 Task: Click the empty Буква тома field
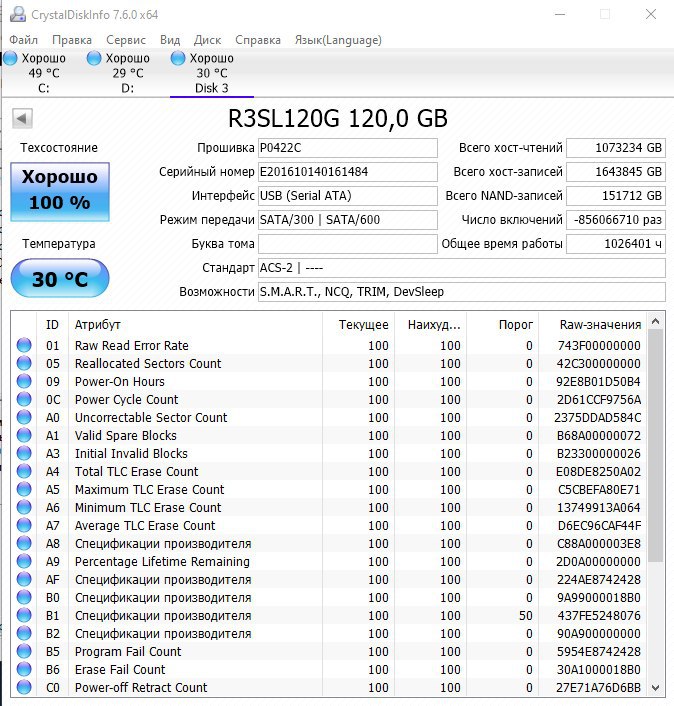[348, 244]
